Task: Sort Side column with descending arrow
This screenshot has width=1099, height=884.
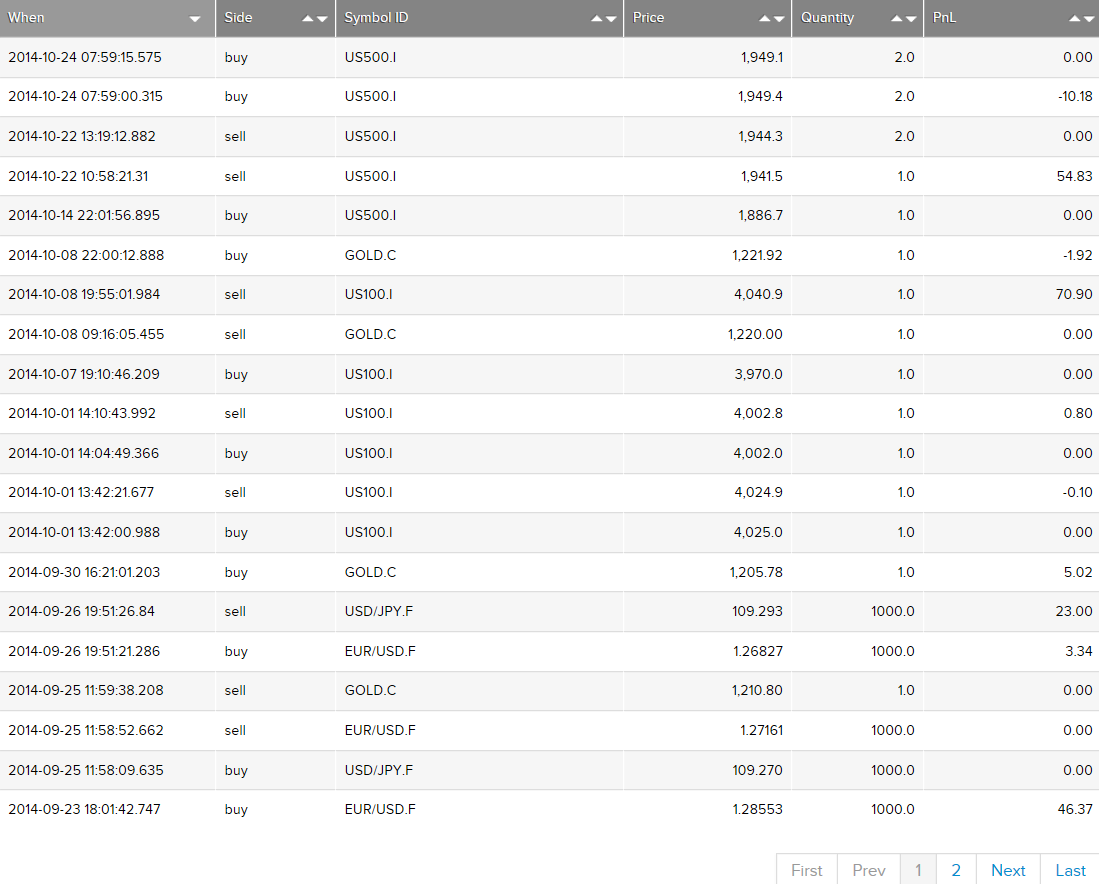Action: tap(322, 19)
